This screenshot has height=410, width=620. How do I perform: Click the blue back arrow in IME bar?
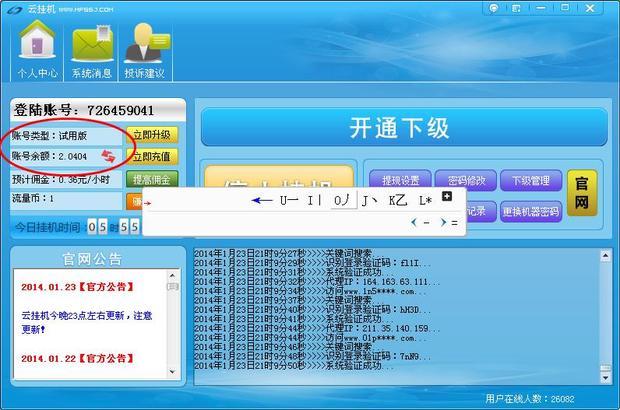tap(262, 200)
